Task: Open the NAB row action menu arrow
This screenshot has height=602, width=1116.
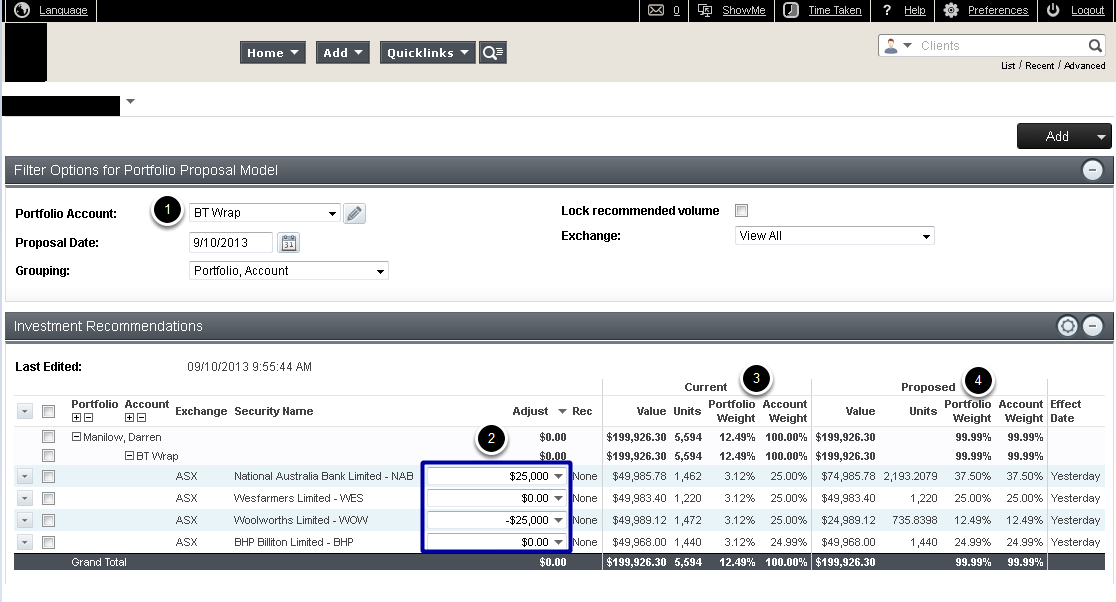Action: [x=24, y=476]
